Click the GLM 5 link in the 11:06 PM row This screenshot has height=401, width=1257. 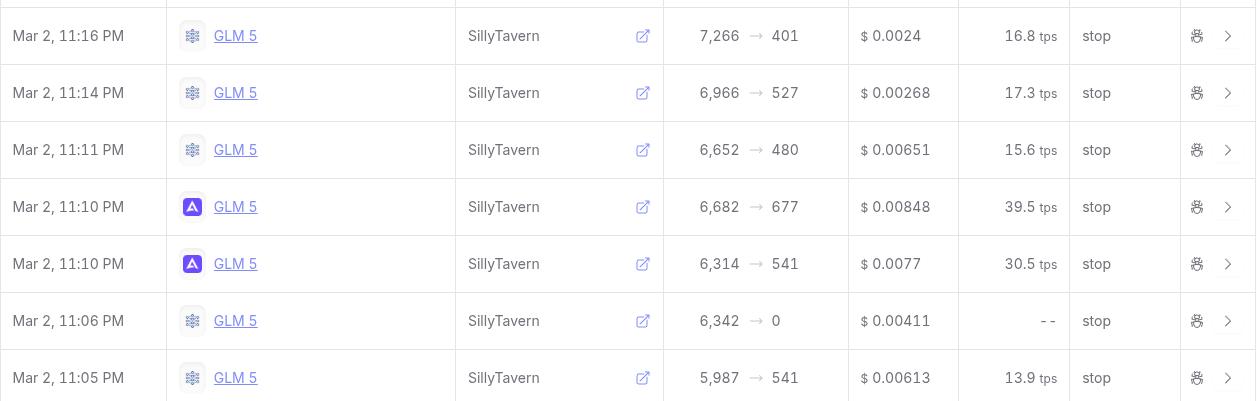[x=235, y=321]
